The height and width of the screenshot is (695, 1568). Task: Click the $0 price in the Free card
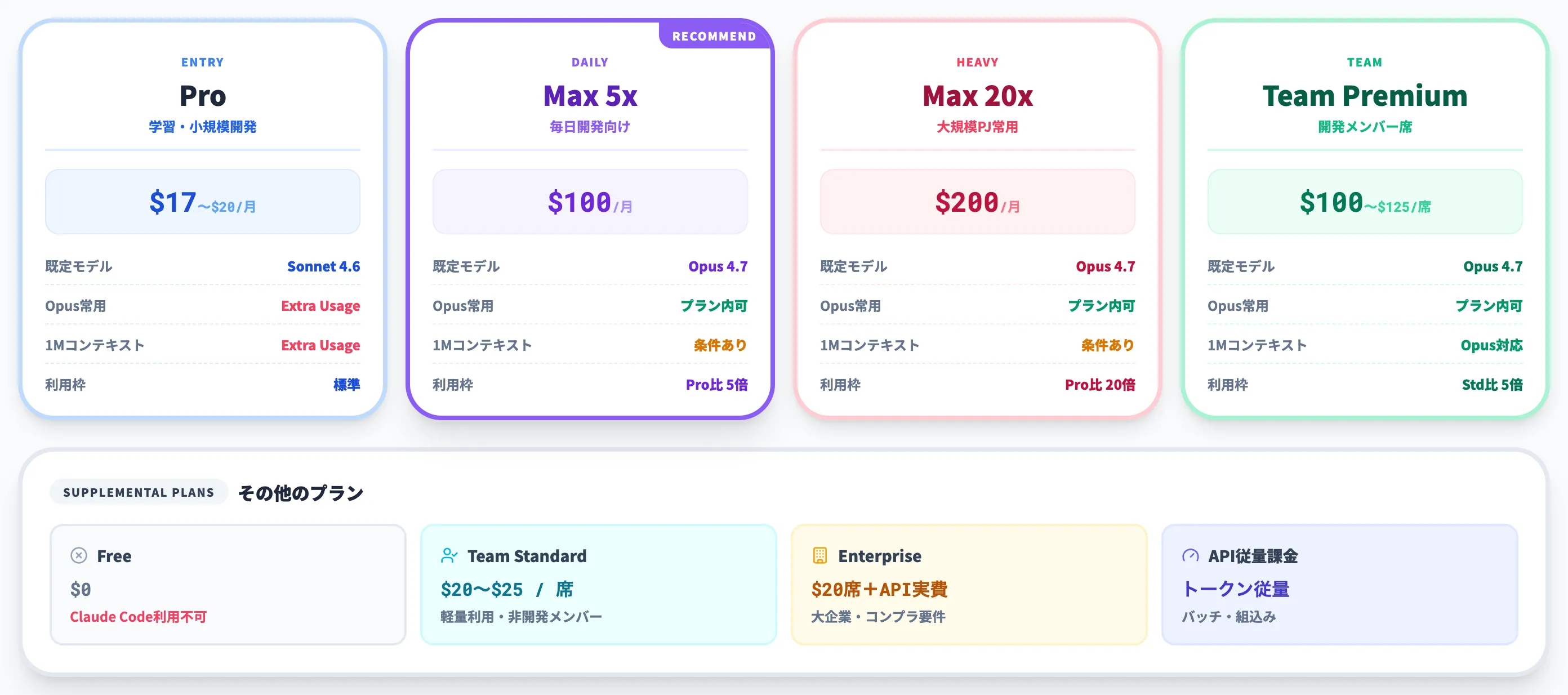81,589
